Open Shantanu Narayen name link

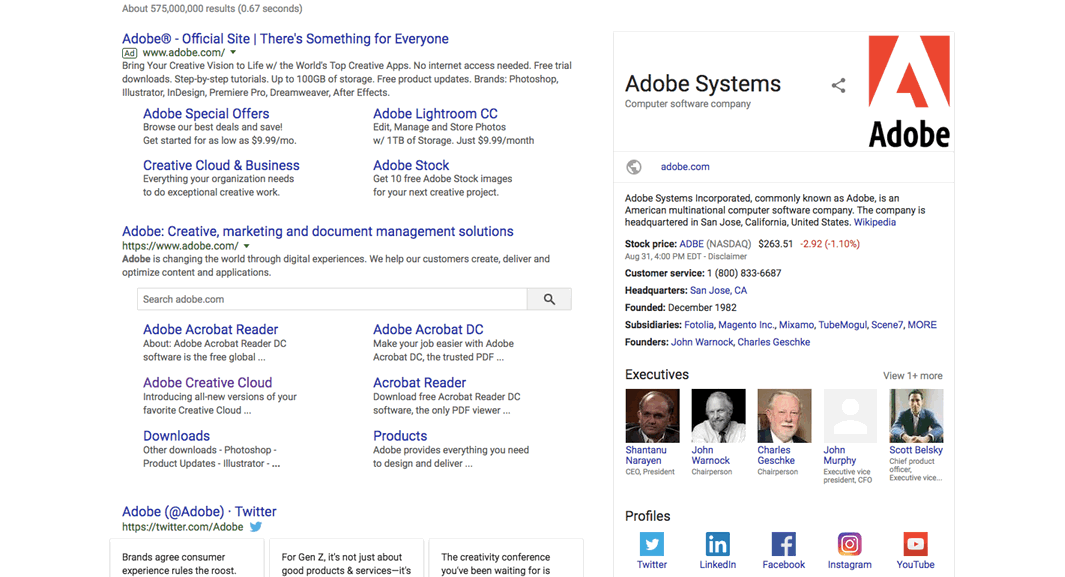[646, 455]
